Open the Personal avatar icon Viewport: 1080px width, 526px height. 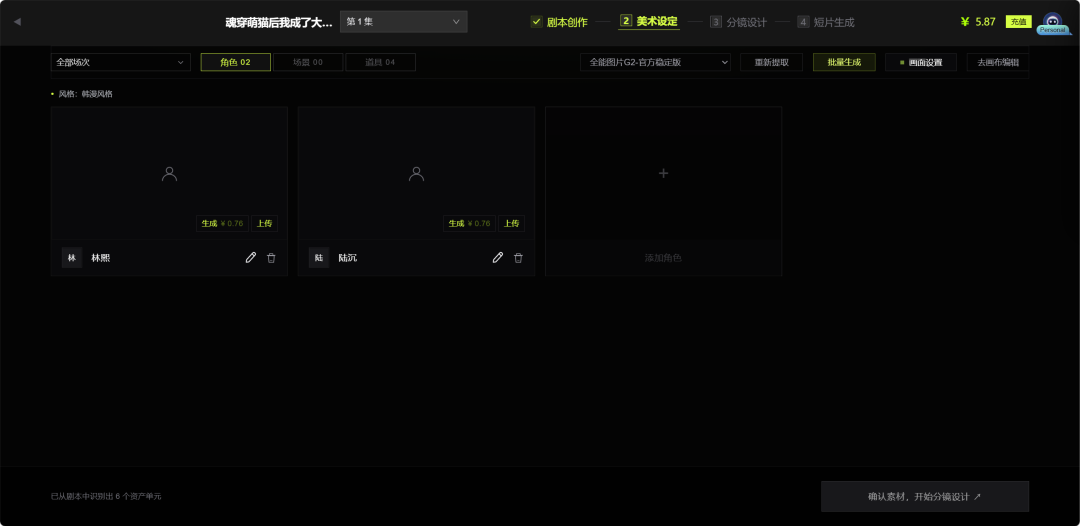pos(1052,23)
